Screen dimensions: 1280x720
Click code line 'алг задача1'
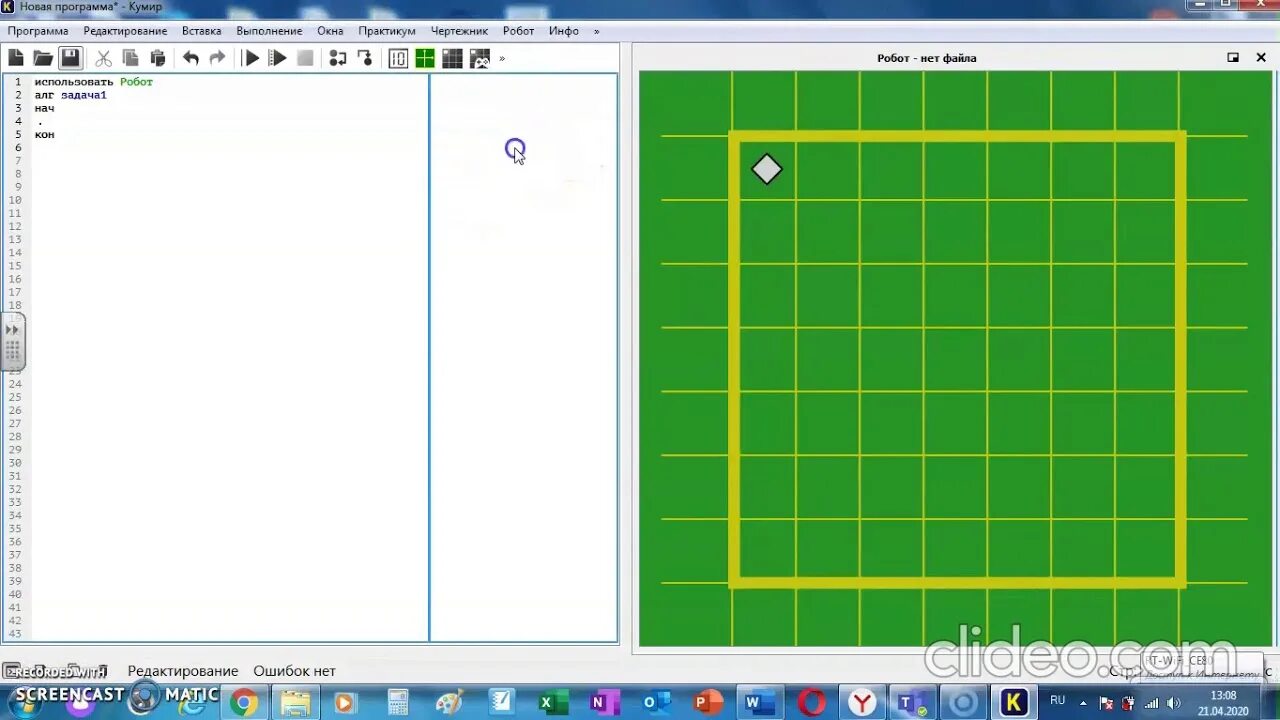pos(70,95)
